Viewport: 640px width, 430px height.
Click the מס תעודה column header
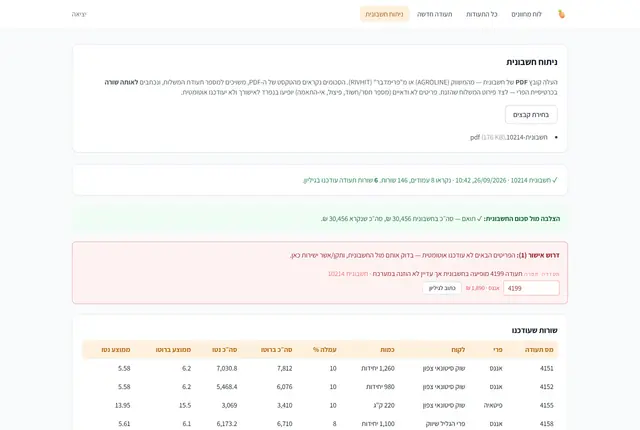coord(539,350)
